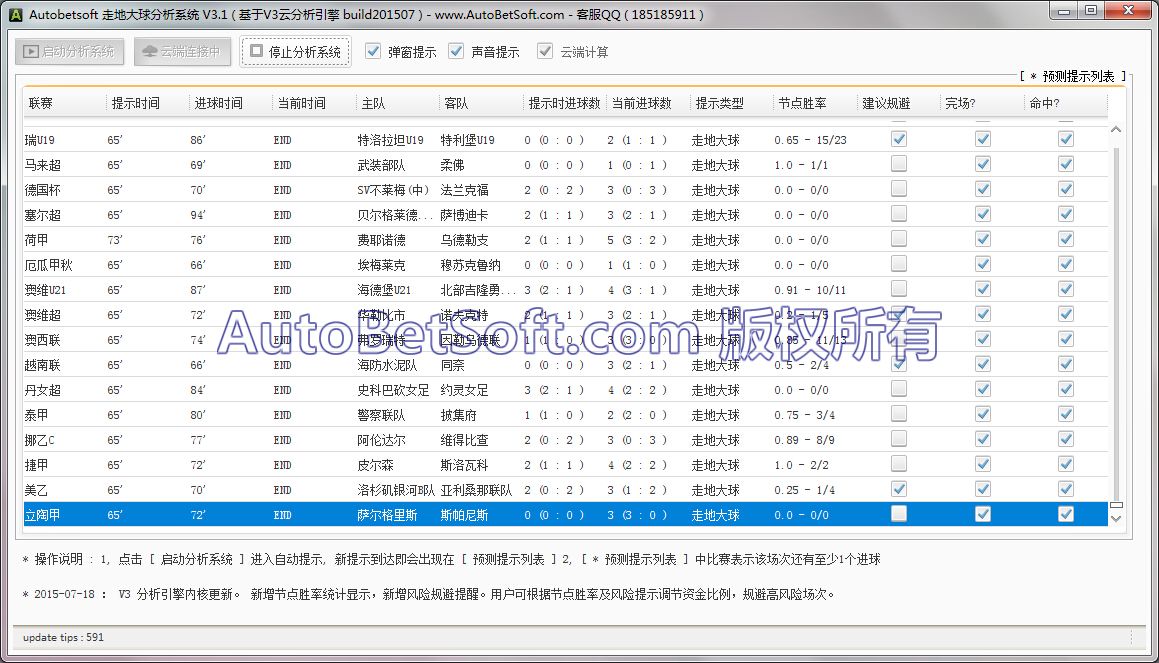Click the list's scroll down arrow
The width and height of the screenshot is (1159, 663).
pyautogui.click(x=1116, y=518)
